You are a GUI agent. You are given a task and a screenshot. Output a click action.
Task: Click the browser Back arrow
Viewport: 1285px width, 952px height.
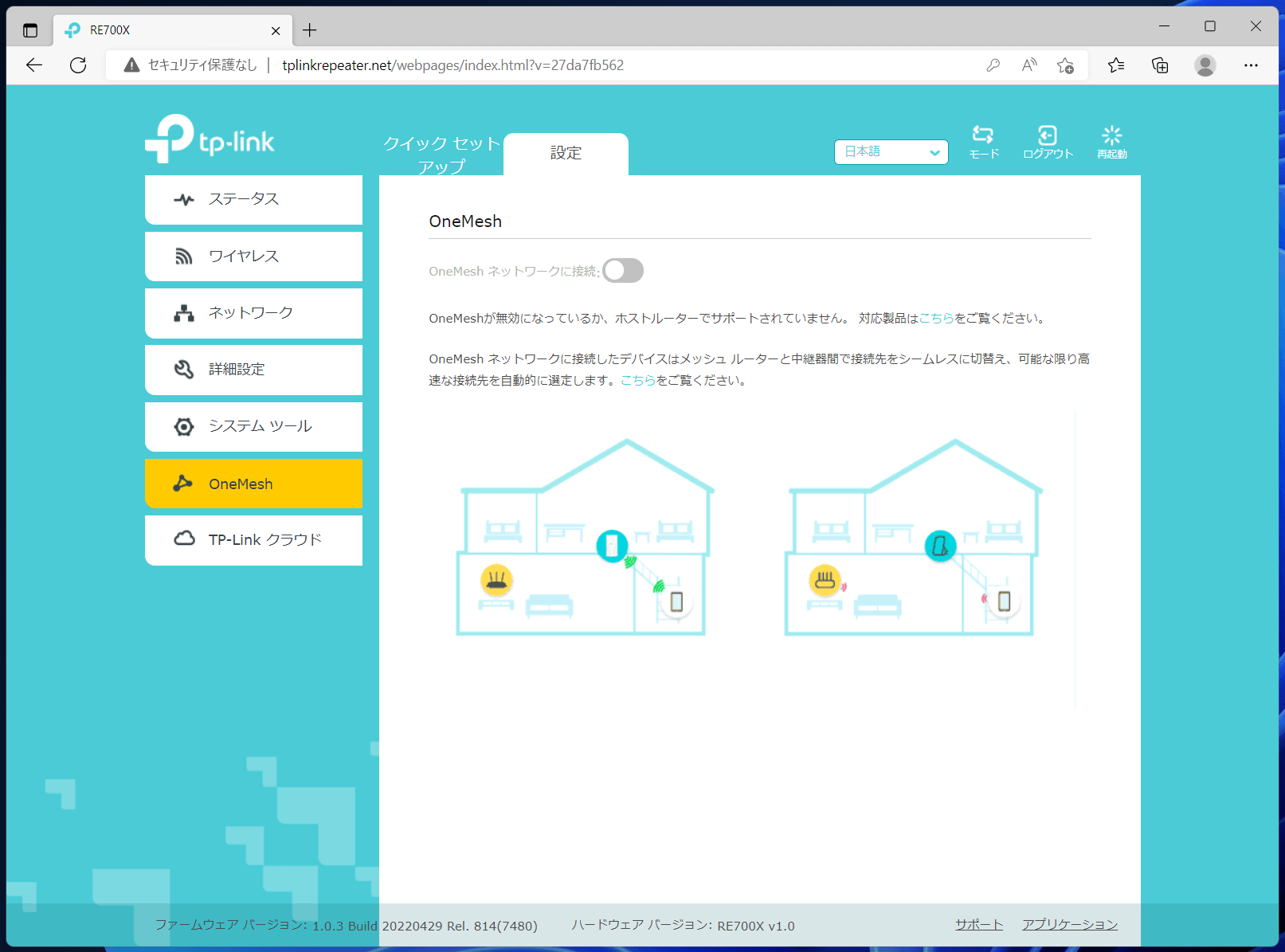click(x=33, y=65)
